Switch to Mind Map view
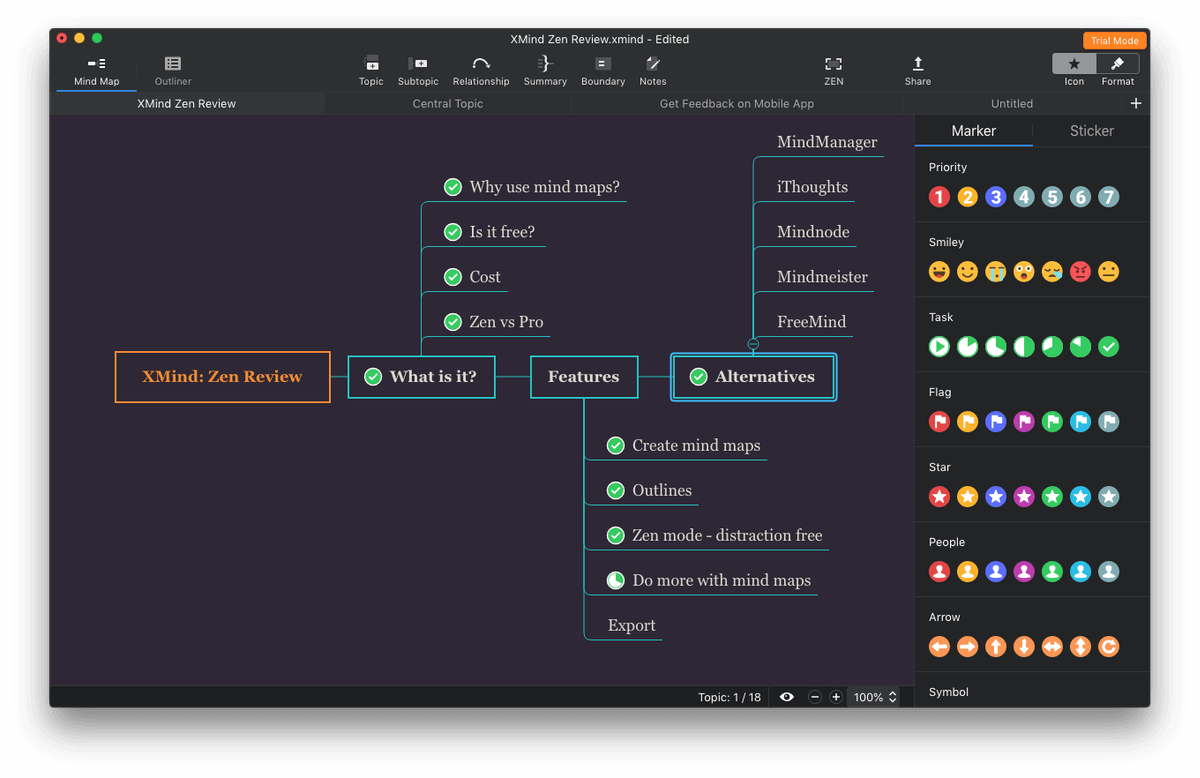Viewport: 1200px width, 778px height. pos(97,71)
